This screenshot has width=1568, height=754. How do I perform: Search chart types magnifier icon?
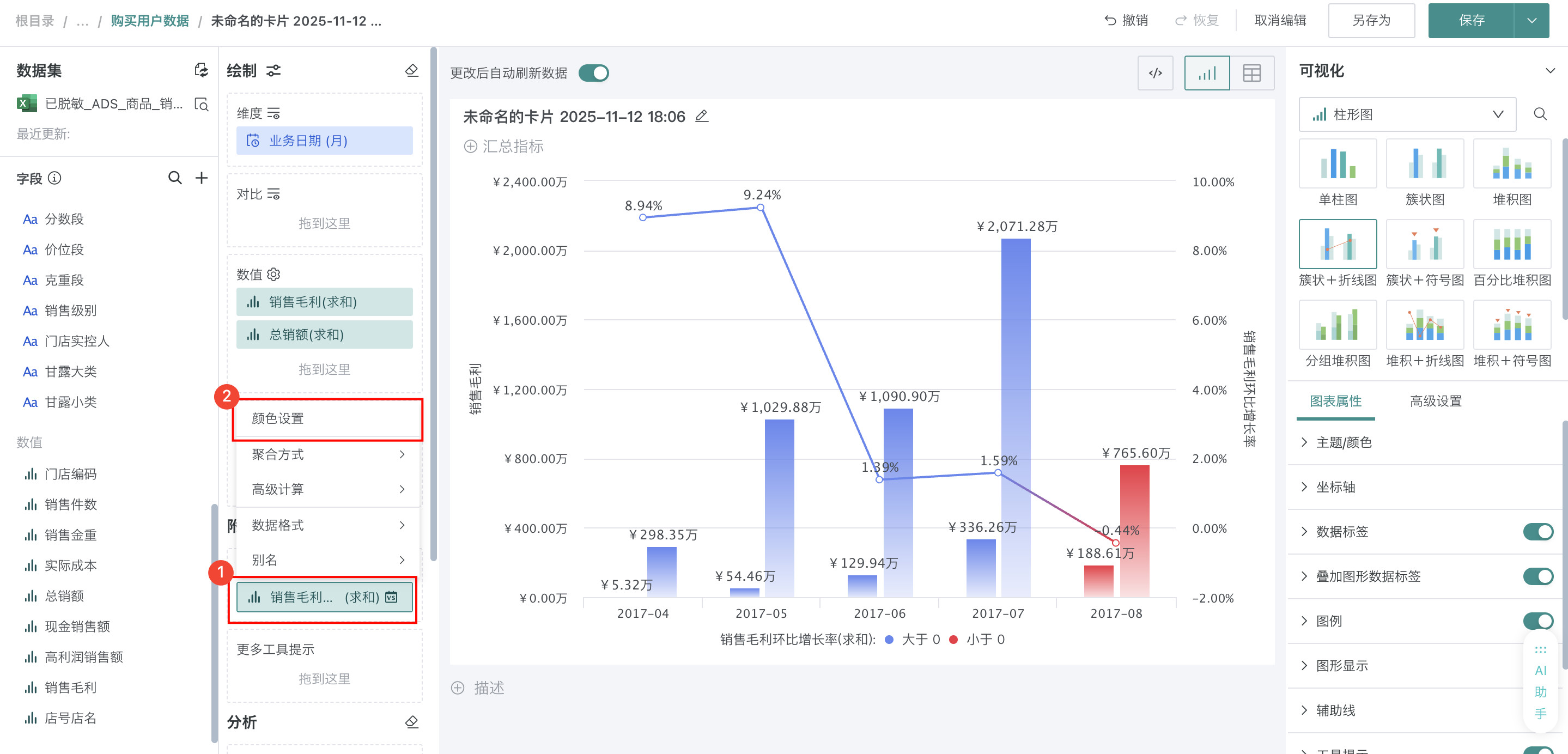[1540, 114]
